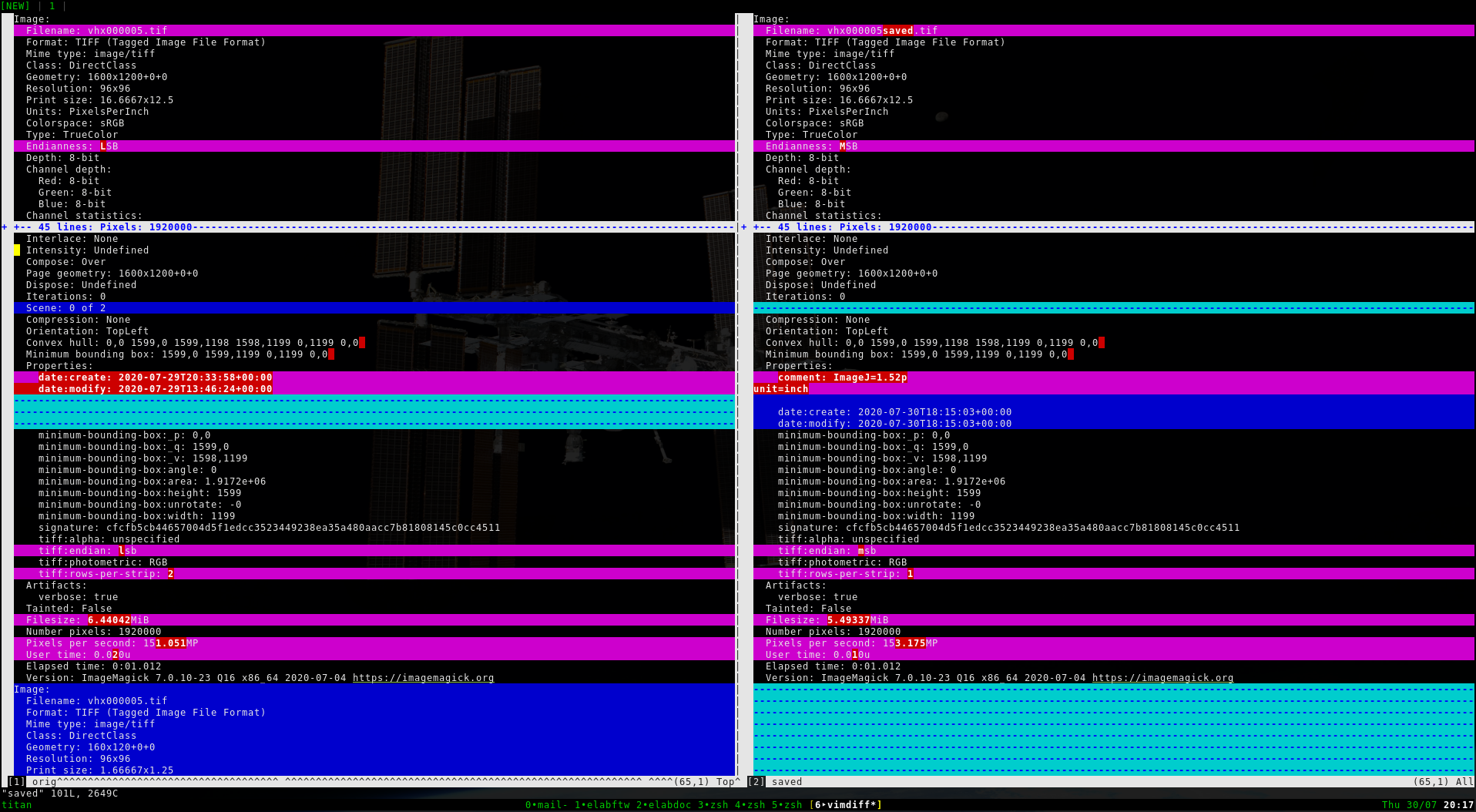The height and width of the screenshot is (812, 1476).
Task: Select the '[NEW]' tab in the vim tabline
Action: [15, 5]
